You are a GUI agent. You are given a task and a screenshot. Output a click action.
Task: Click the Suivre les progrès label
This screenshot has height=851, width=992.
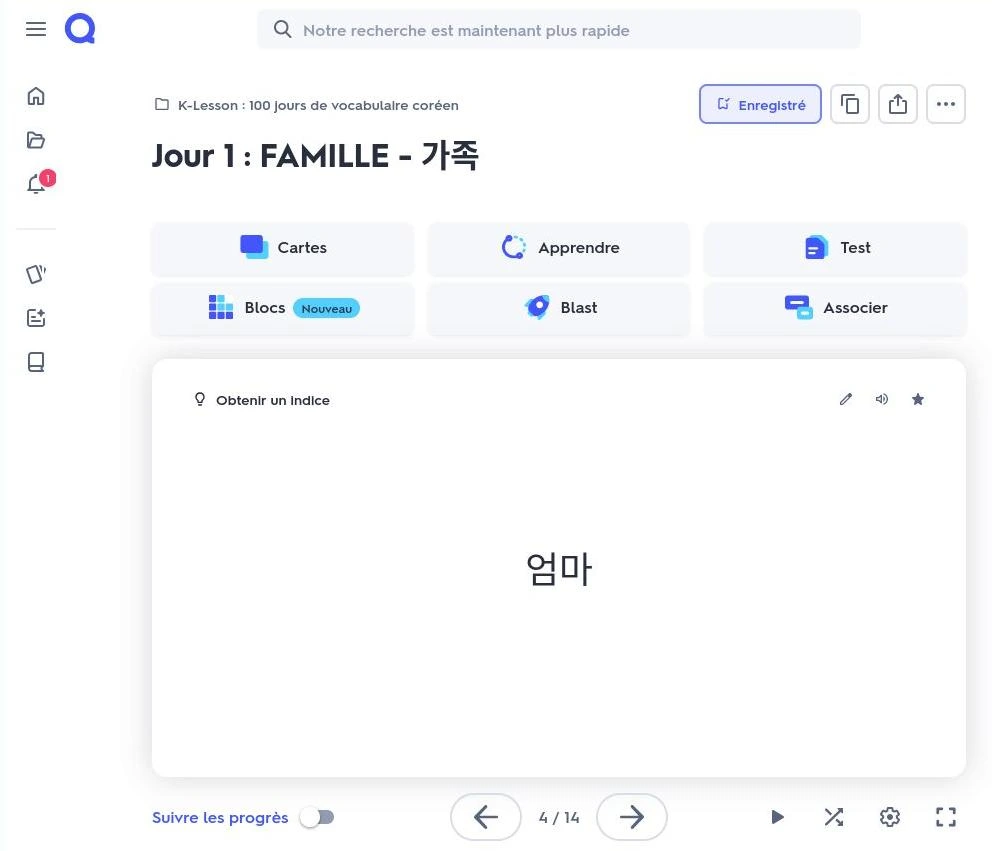pyautogui.click(x=220, y=817)
